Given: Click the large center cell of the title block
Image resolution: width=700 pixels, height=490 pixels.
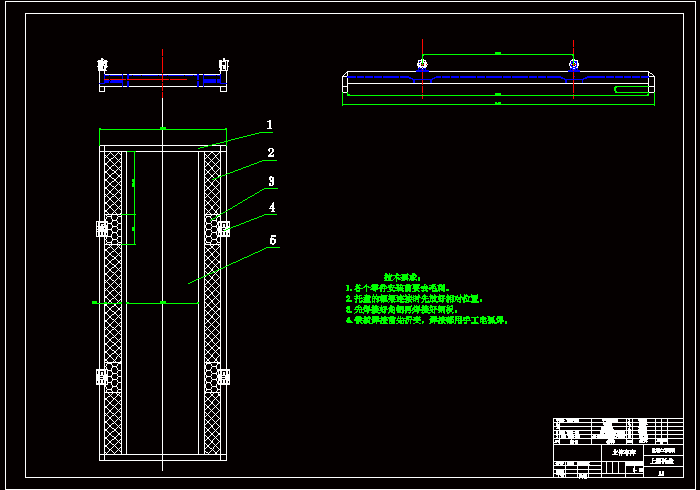Looking at the screenshot, I should 623,453.
